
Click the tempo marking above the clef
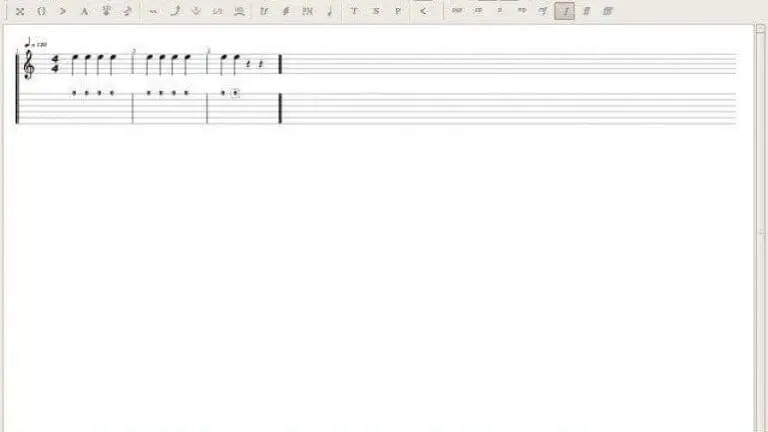tap(36, 44)
